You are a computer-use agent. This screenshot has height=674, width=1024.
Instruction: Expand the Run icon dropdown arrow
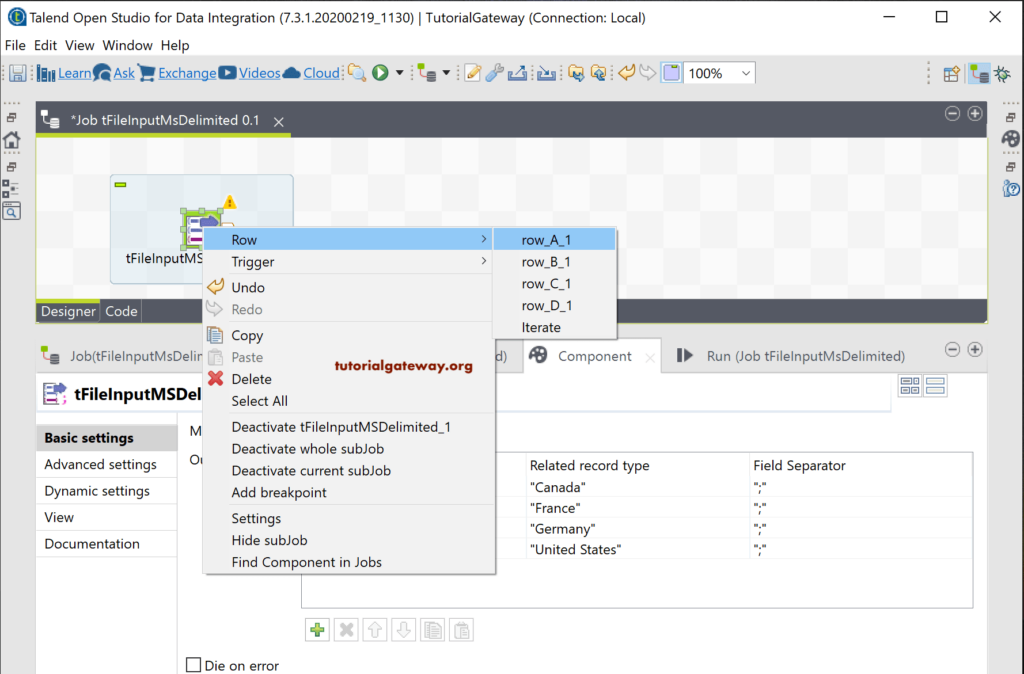[x=399, y=73]
